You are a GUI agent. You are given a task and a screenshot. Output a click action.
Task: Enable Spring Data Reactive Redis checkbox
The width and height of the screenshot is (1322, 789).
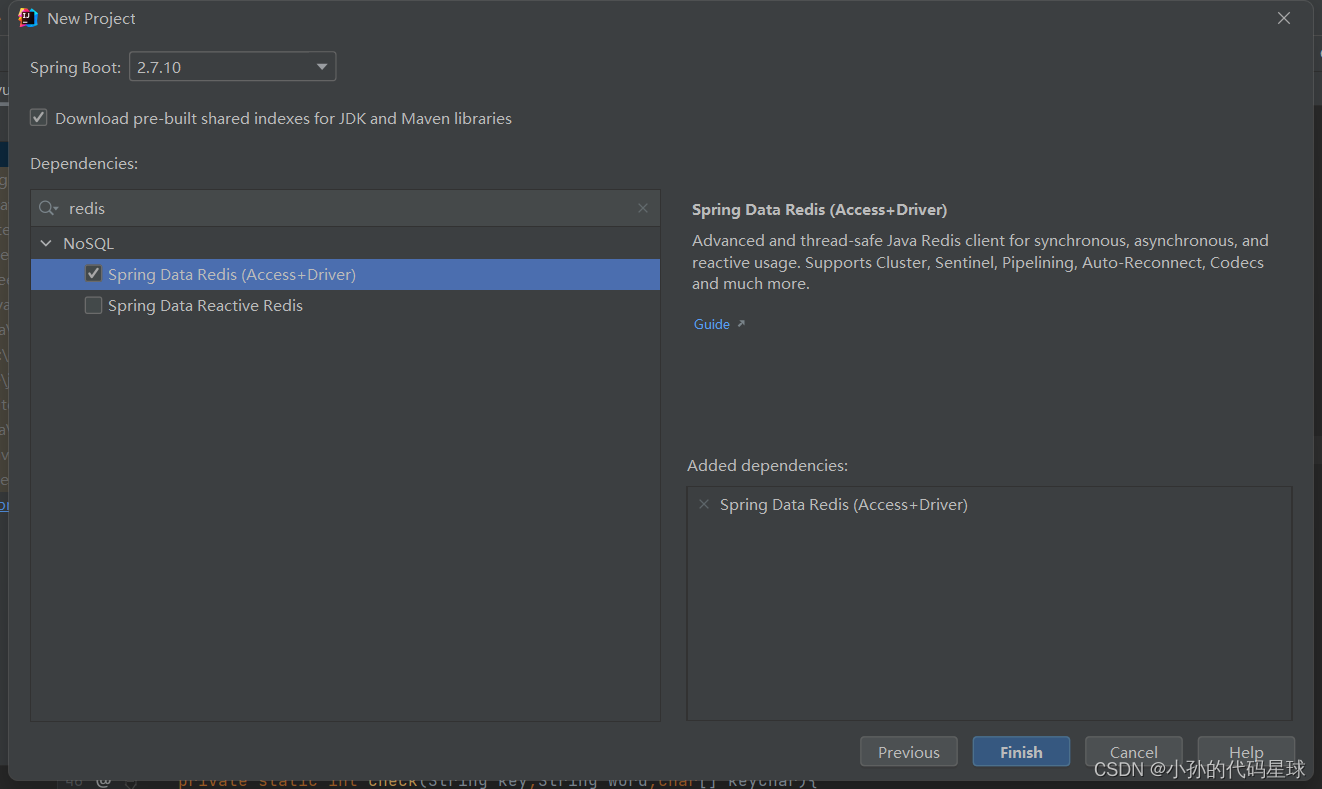(x=93, y=305)
